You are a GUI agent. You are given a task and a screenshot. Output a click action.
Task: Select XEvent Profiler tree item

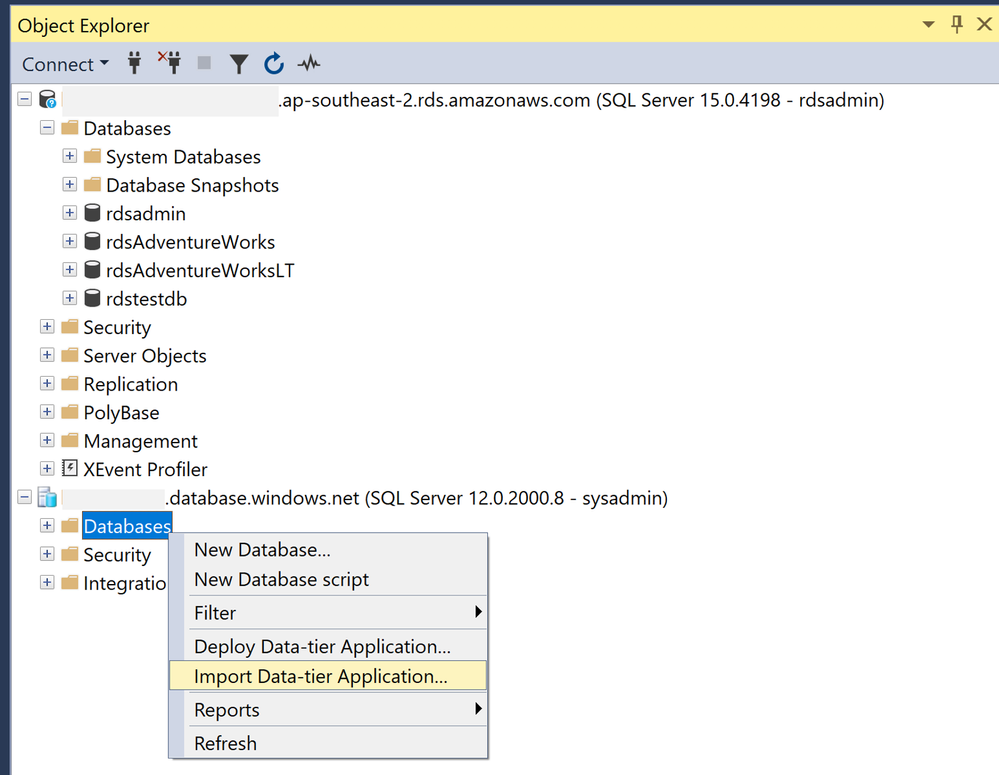click(145, 470)
